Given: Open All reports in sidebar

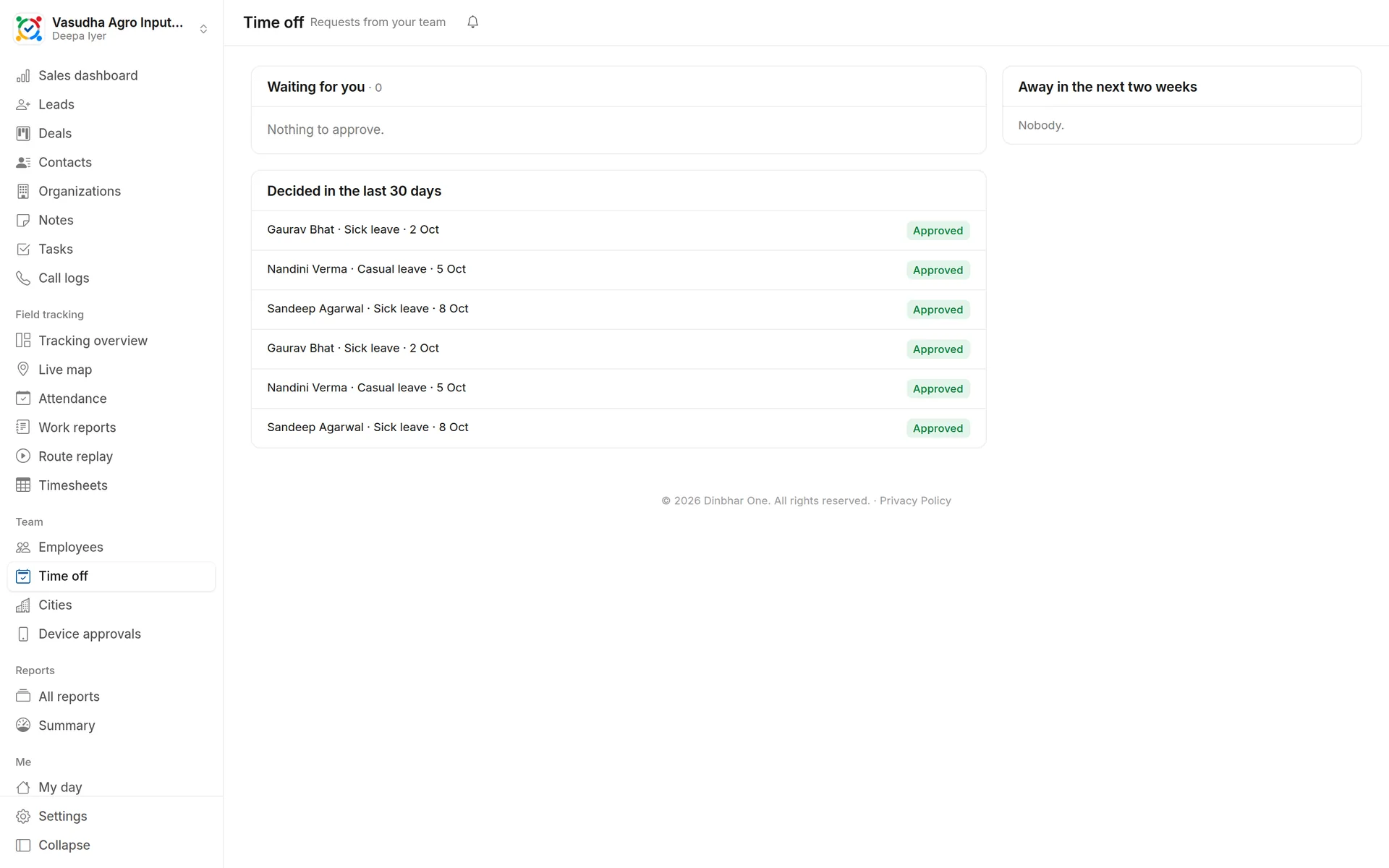Looking at the screenshot, I should coord(111,697).
